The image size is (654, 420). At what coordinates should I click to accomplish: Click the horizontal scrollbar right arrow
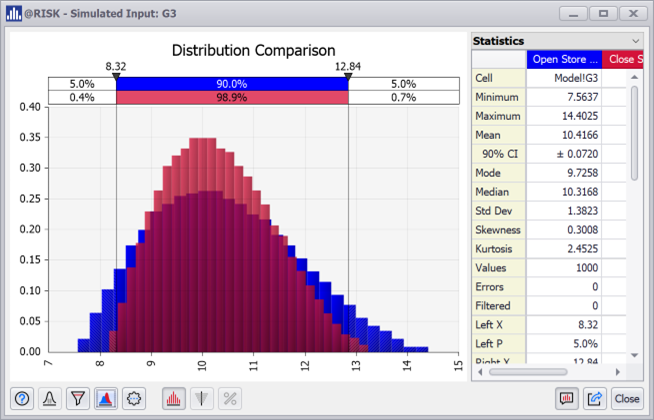tap(620, 371)
